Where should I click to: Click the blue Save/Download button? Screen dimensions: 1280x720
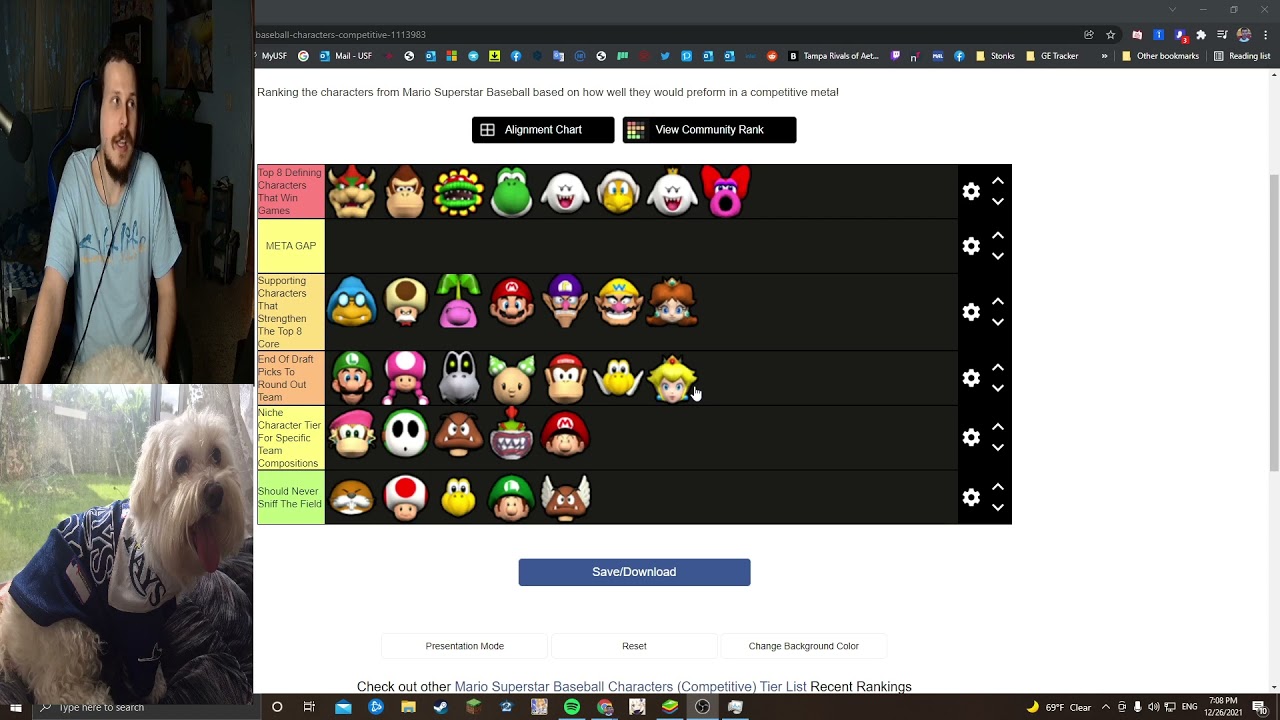634,572
